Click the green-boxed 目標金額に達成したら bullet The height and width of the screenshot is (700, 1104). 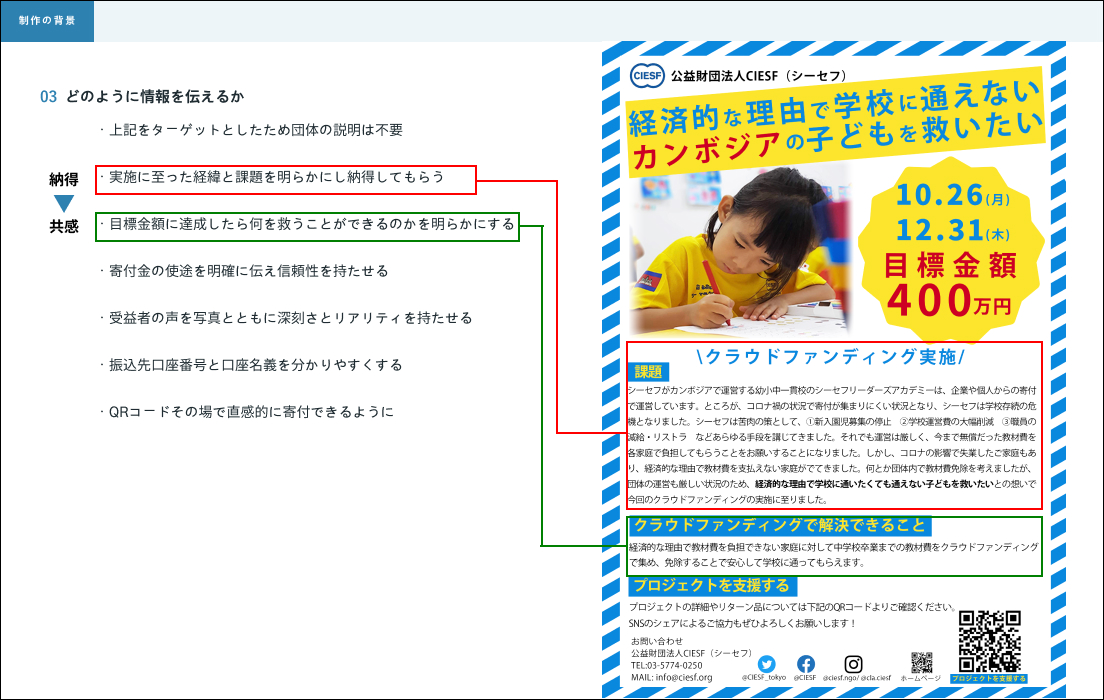coord(307,226)
